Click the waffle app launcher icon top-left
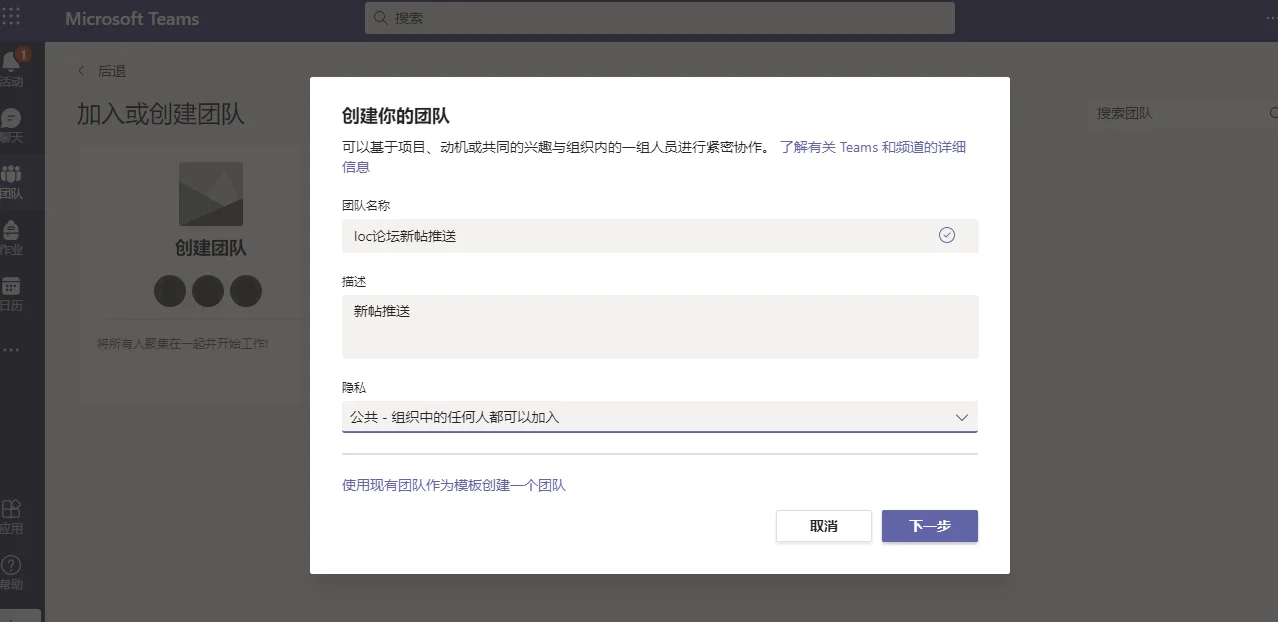1278x622 pixels. (13, 17)
